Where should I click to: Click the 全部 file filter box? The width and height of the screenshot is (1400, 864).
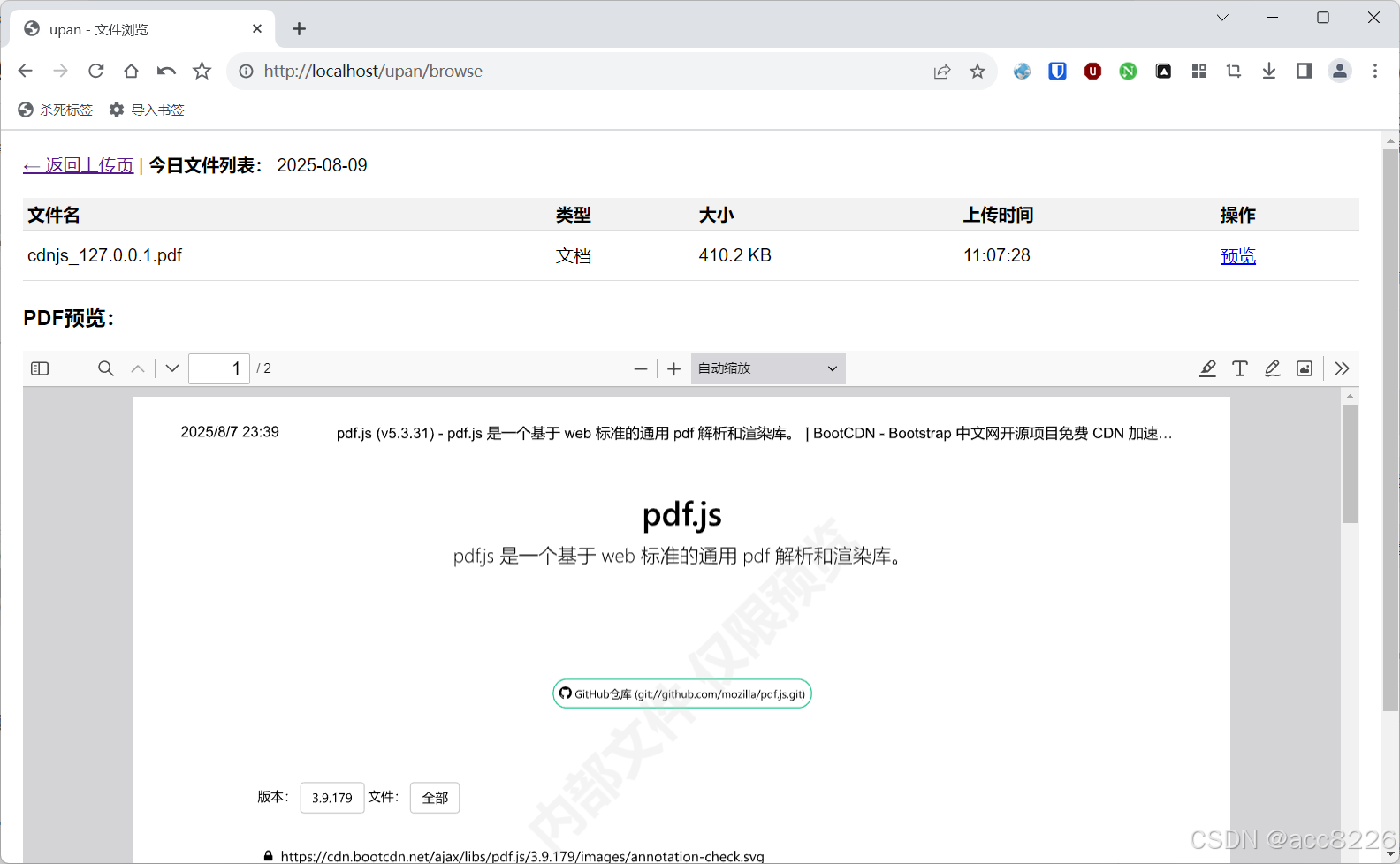(435, 798)
